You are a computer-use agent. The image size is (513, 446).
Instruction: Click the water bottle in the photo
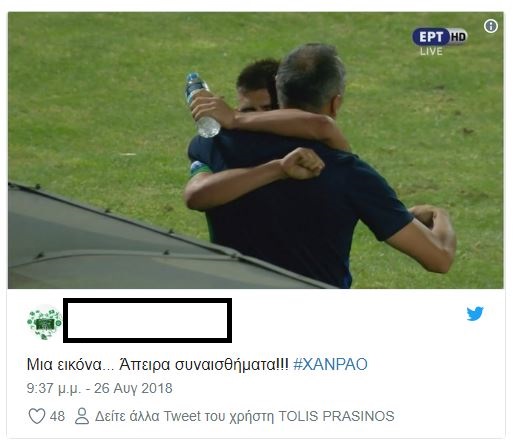202,105
